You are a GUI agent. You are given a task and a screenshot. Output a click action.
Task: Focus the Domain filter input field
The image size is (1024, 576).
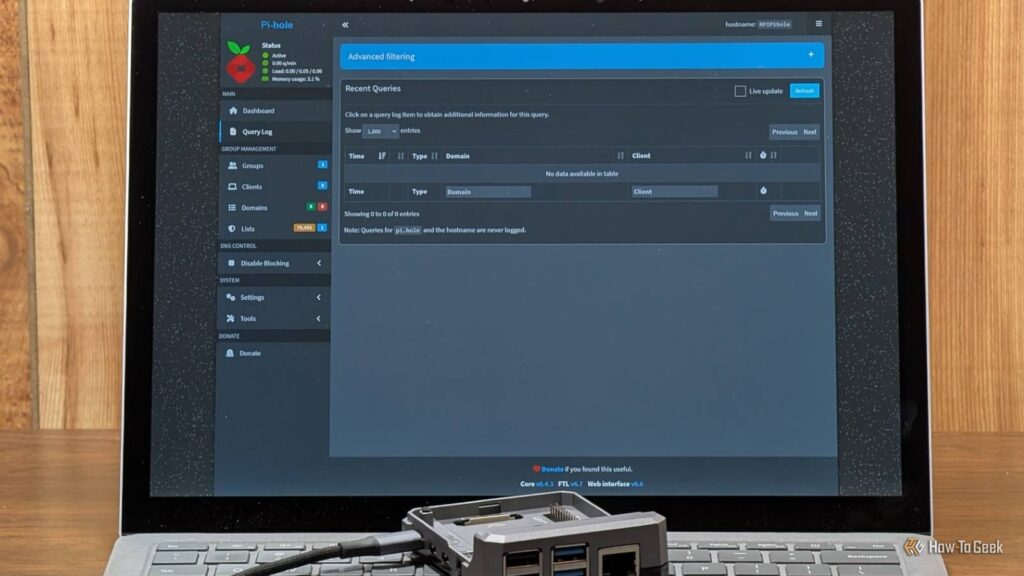point(488,192)
